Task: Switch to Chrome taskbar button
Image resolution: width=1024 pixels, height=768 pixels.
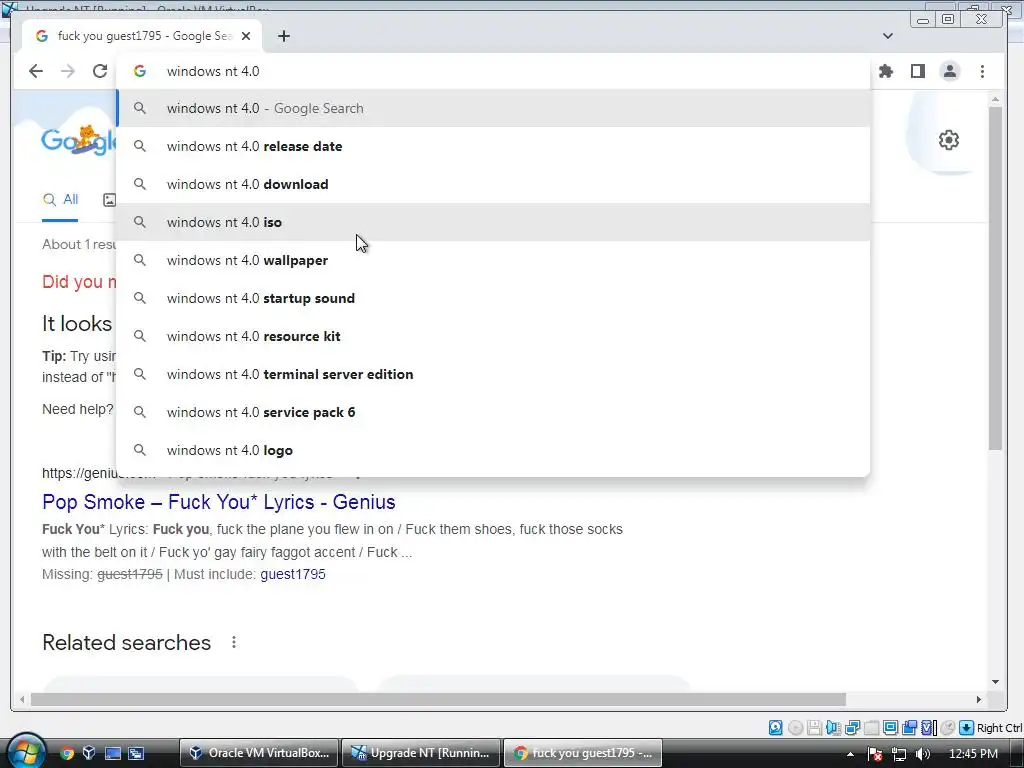Action: point(583,753)
